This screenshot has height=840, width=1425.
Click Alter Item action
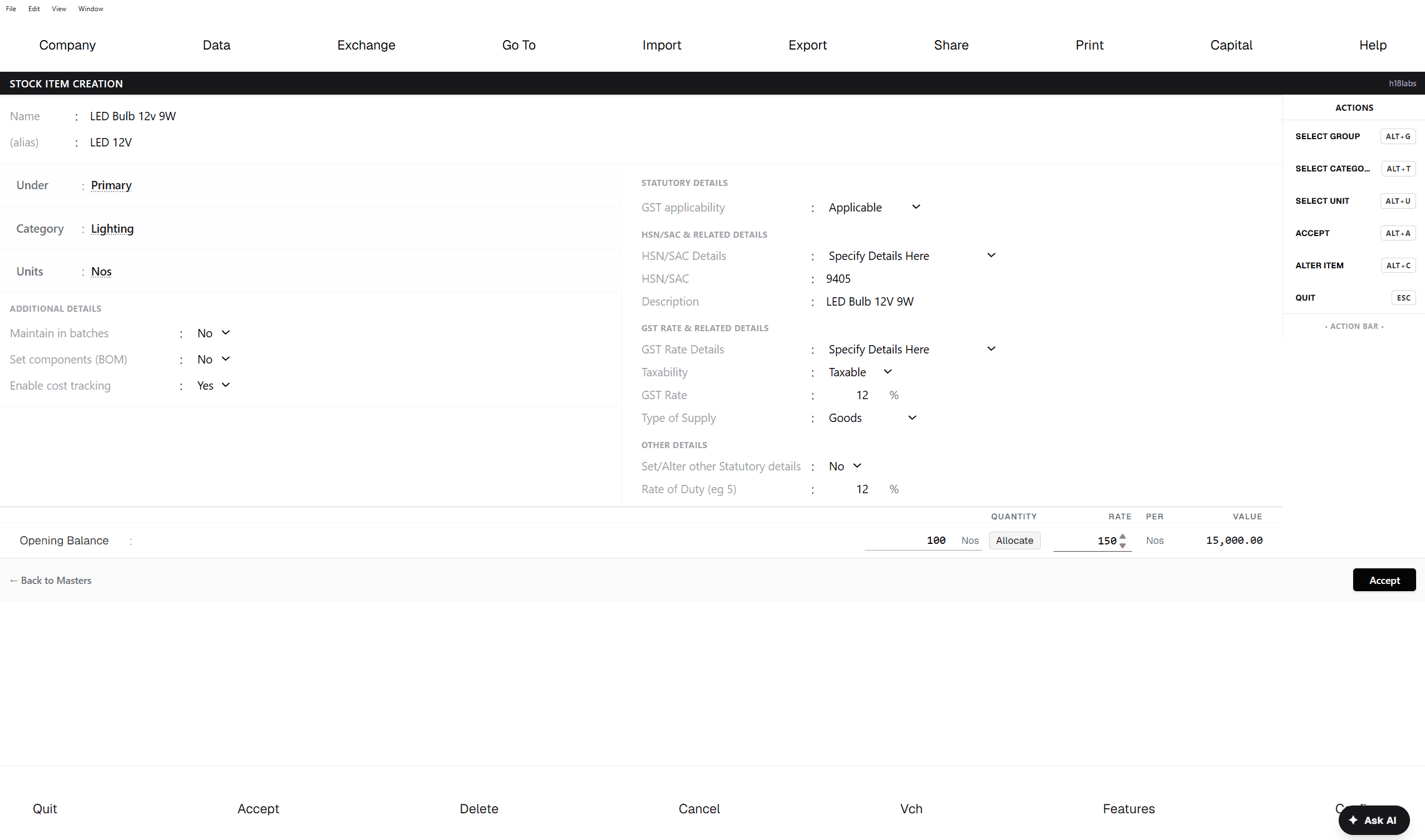tap(1319, 266)
